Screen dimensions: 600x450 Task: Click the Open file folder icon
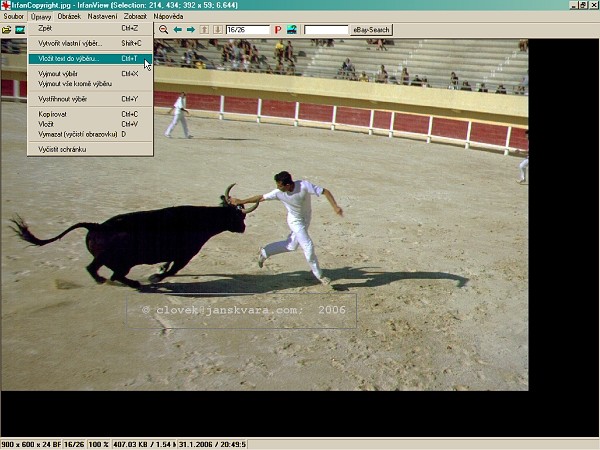pos(7,30)
